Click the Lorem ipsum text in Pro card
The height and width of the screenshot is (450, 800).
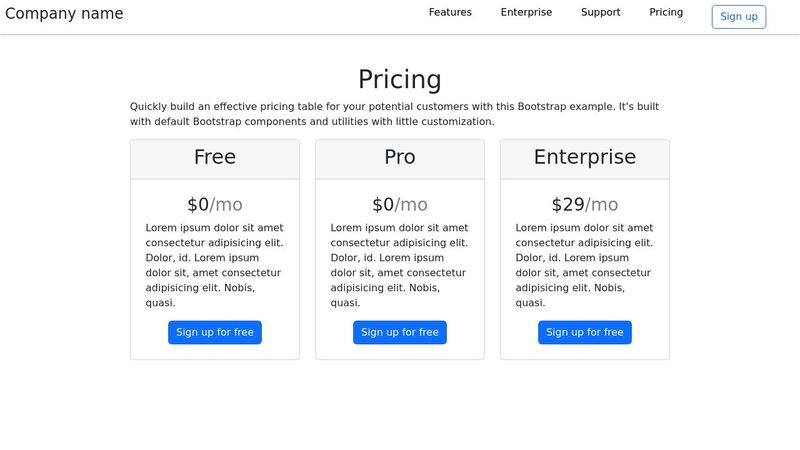click(x=399, y=265)
